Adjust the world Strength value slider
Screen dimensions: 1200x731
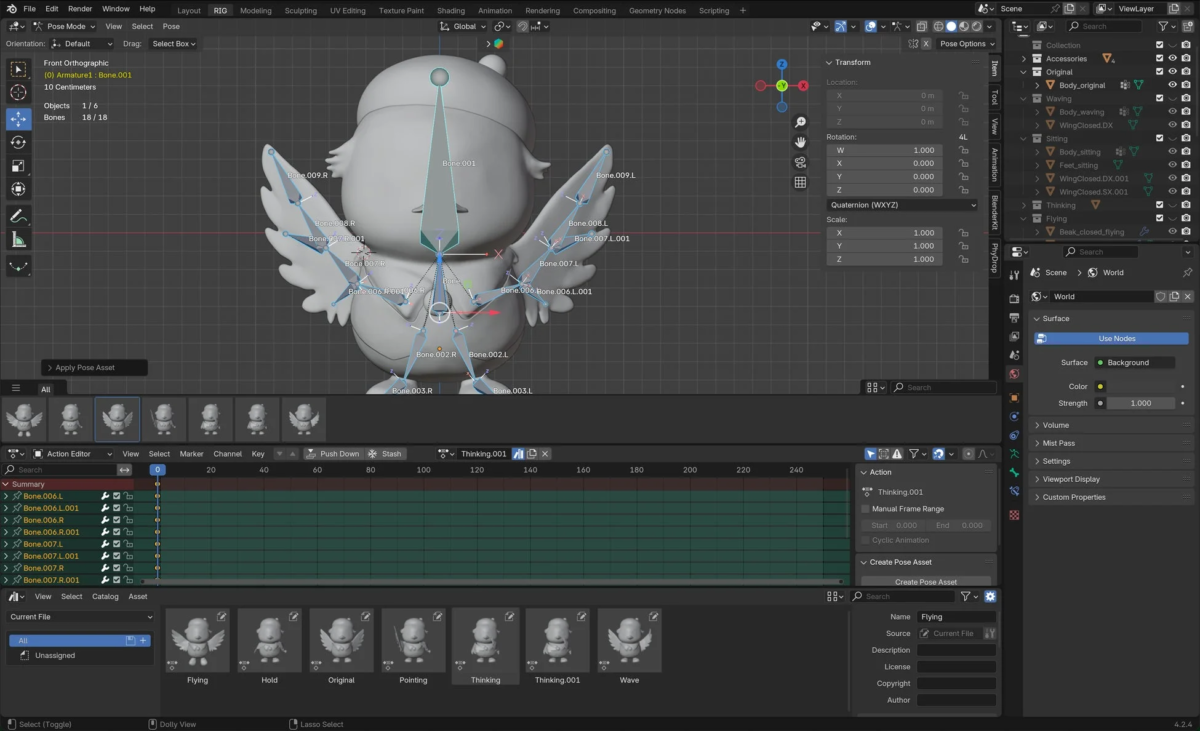1140,403
